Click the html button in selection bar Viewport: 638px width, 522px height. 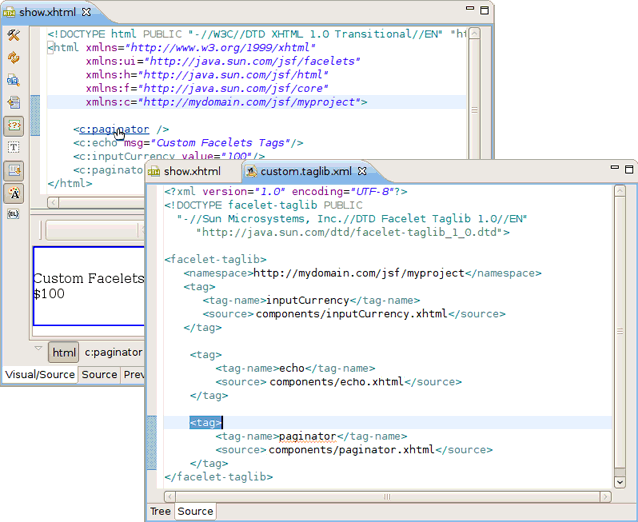point(64,352)
